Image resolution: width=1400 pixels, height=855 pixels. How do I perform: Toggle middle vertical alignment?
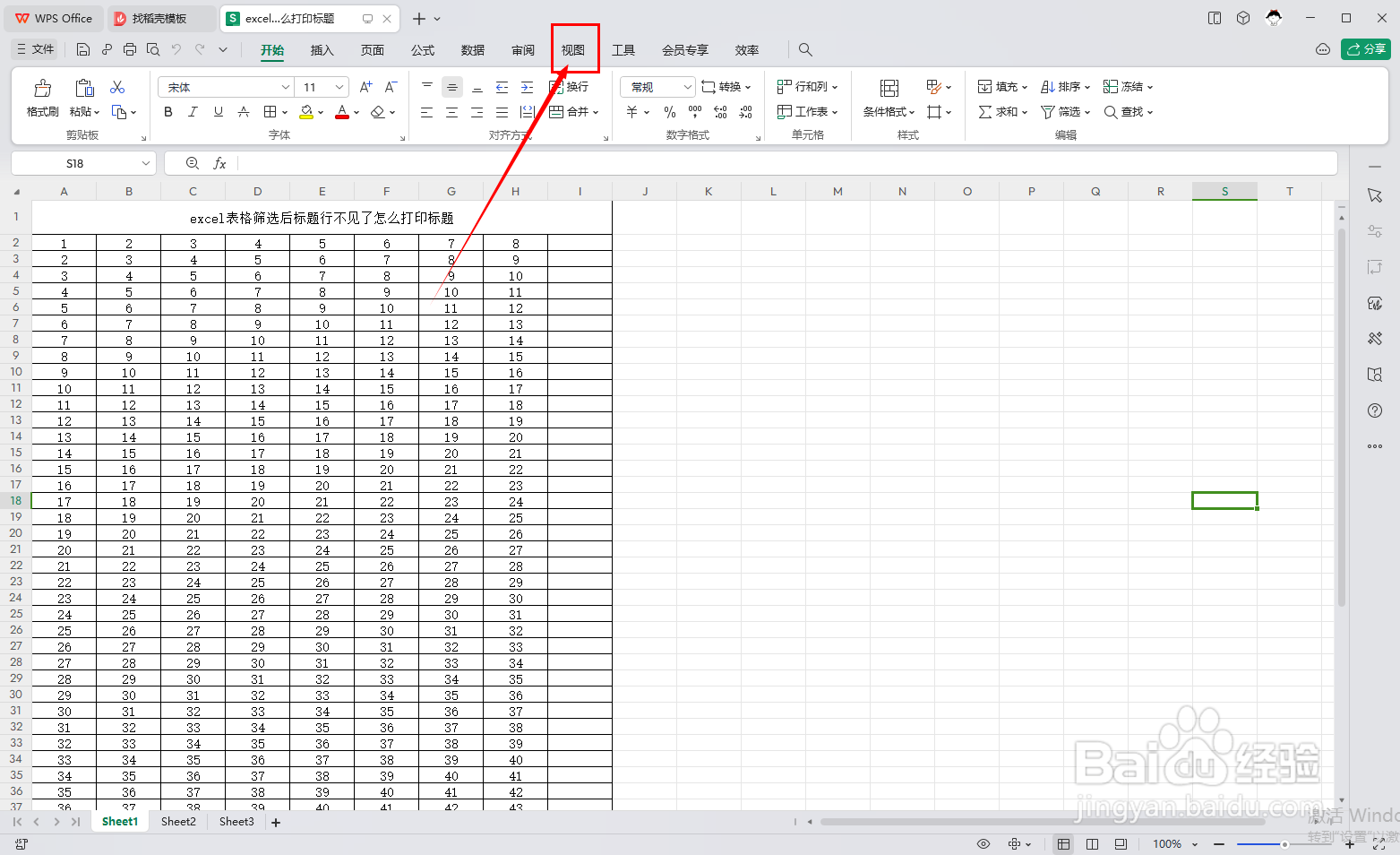click(x=451, y=87)
